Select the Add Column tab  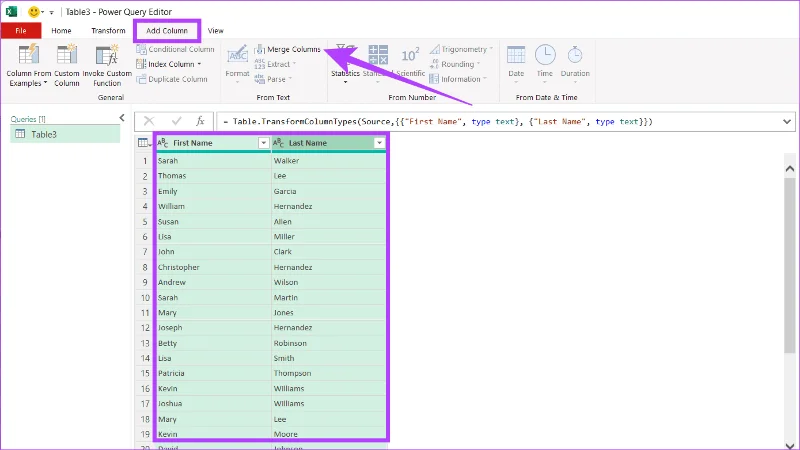click(167, 31)
